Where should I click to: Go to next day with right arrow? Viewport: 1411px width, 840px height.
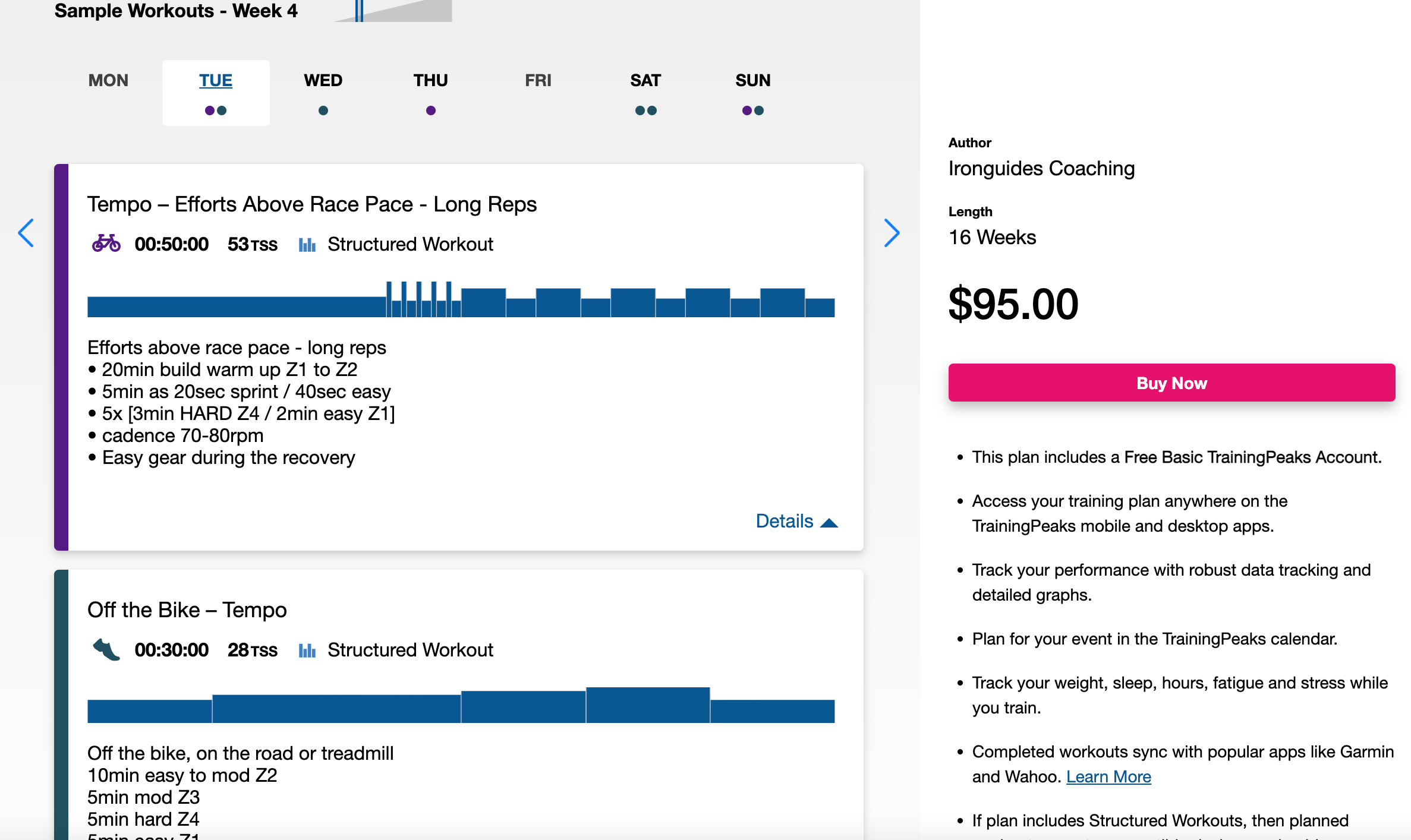coord(892,233)
